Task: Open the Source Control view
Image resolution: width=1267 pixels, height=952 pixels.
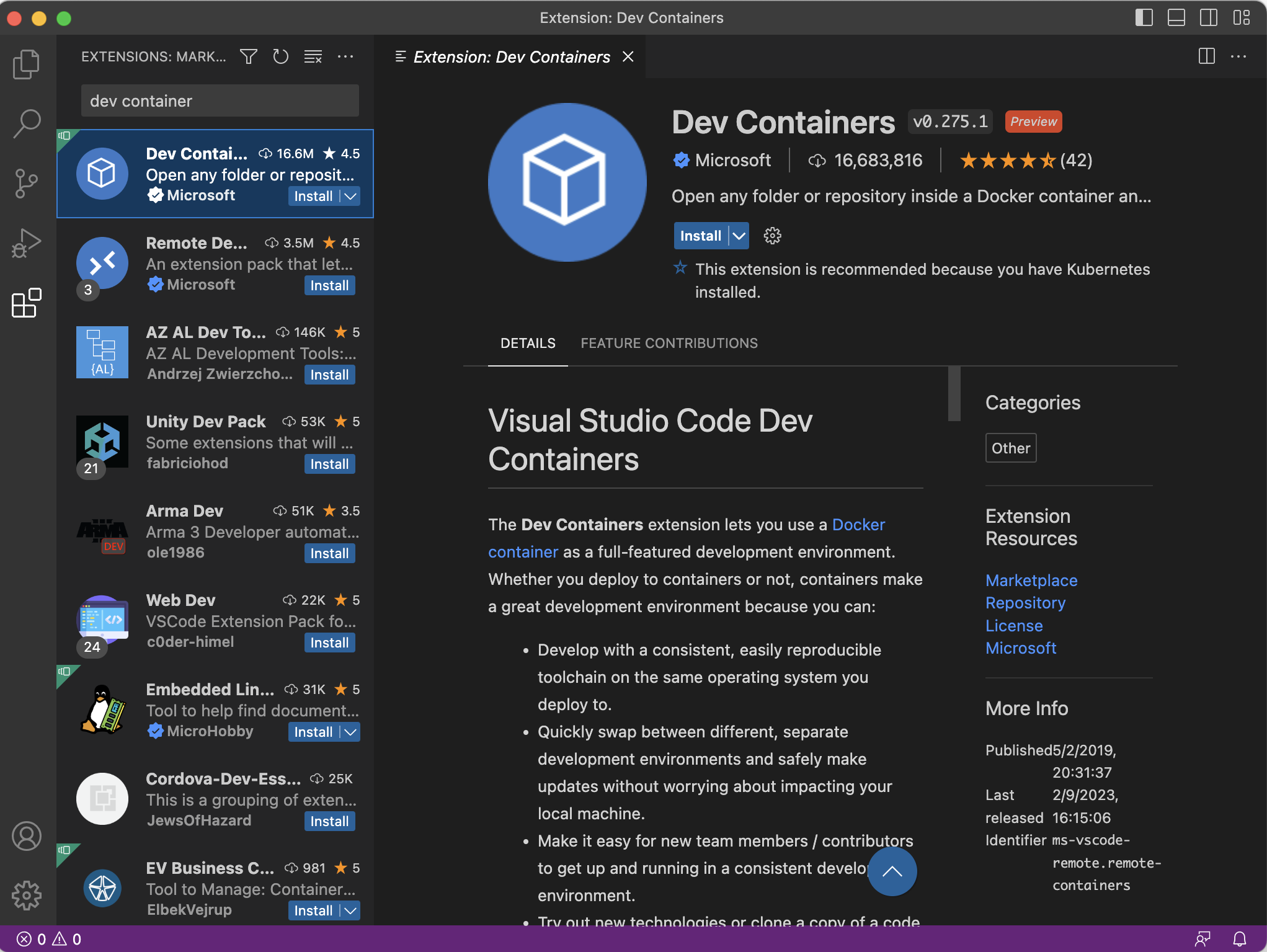Action: [x=26, y=183]
